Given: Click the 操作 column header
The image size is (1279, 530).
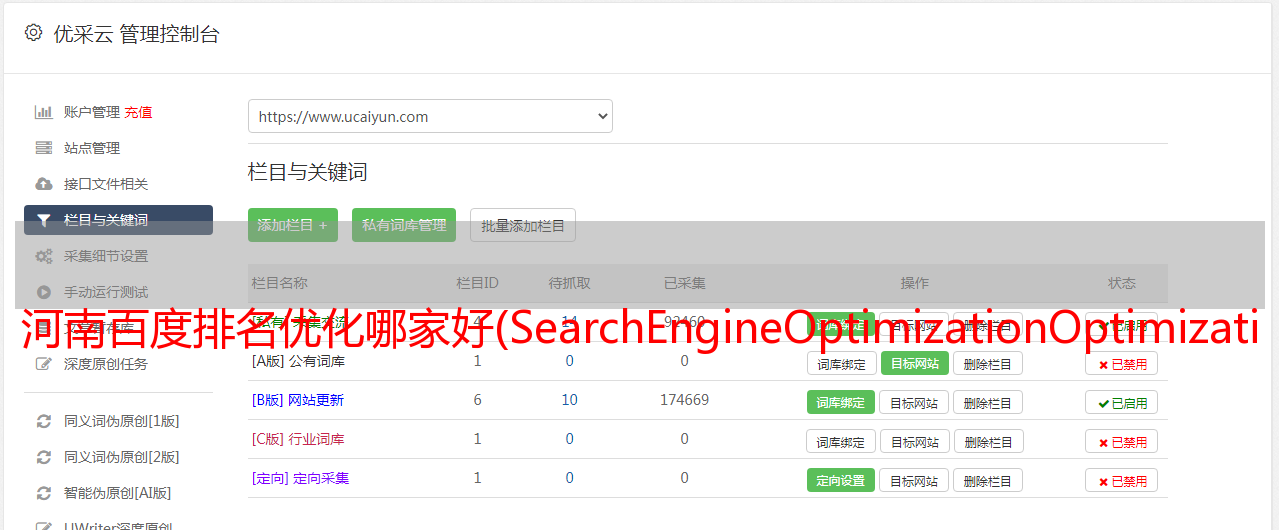Looking at the screenshot, I should pos(915,283).
